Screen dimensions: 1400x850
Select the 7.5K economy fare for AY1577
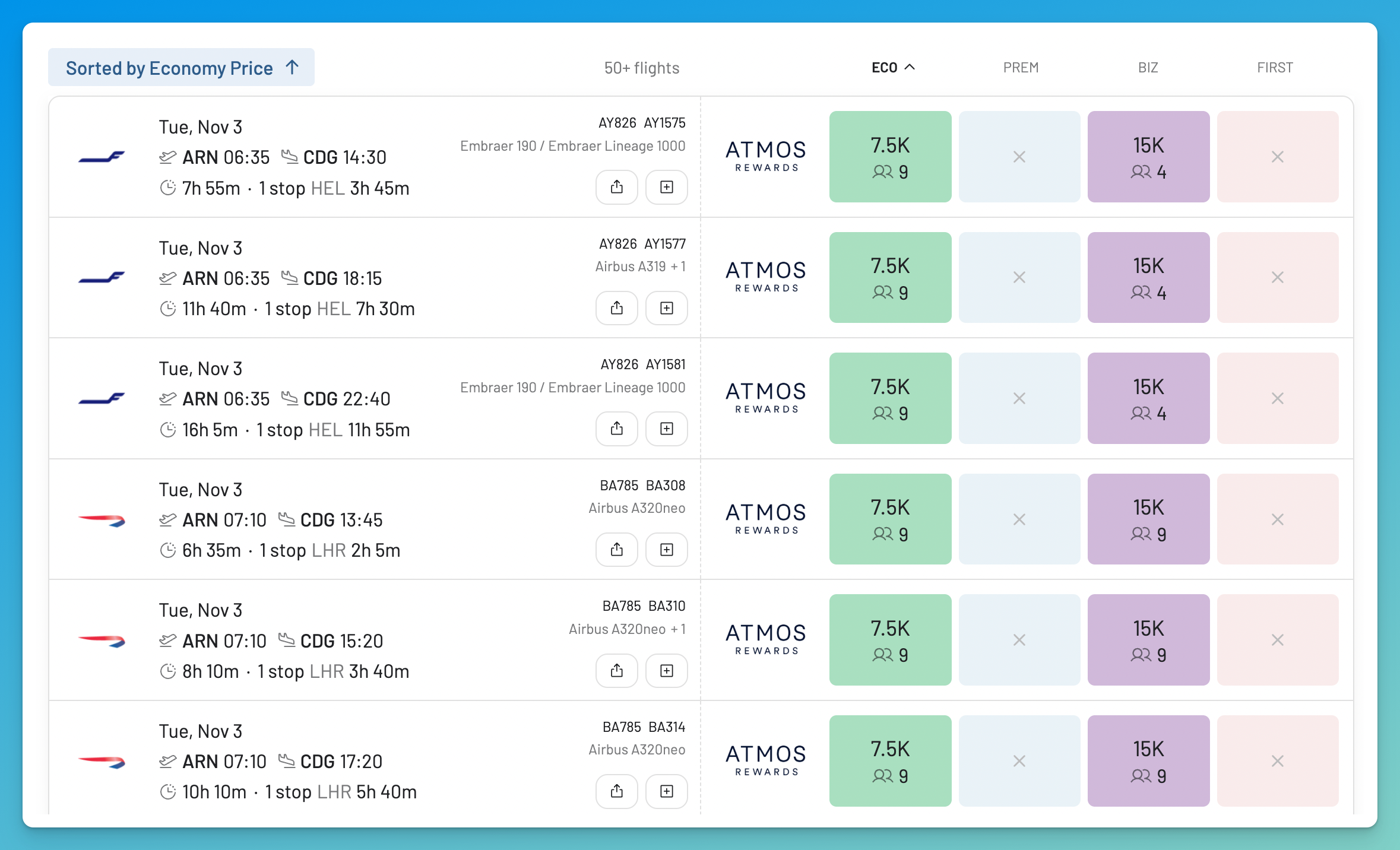(890, 277)
